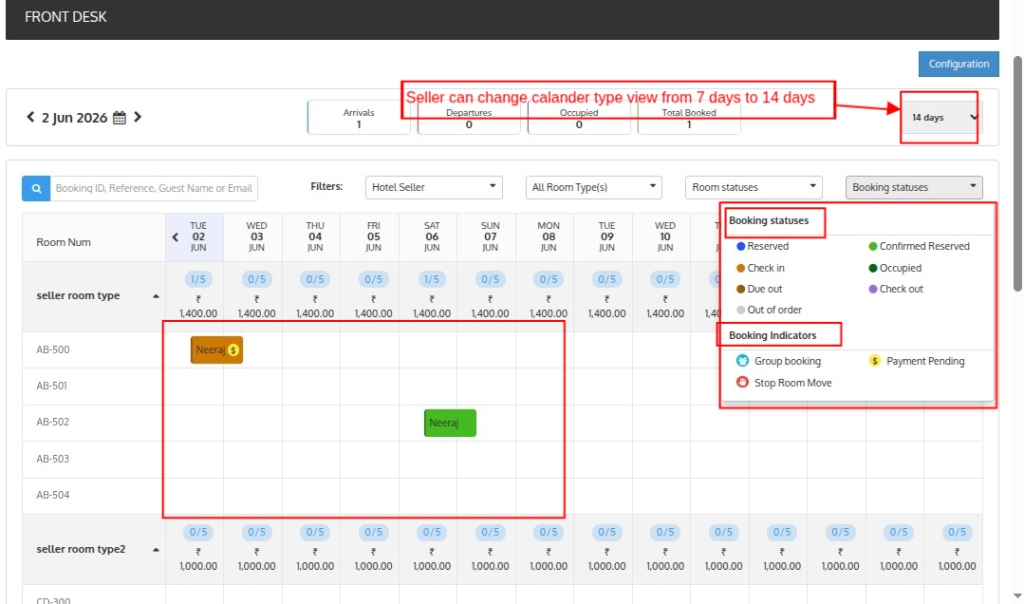Click the page vertical scrollbar thumb
1024x604 pixels.
(1017, 173)
